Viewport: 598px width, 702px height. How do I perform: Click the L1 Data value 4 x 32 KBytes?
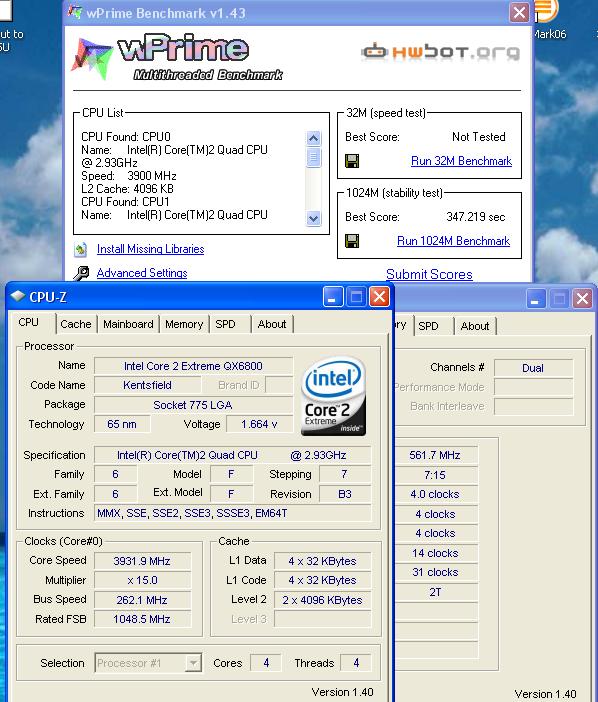[322, 561]
